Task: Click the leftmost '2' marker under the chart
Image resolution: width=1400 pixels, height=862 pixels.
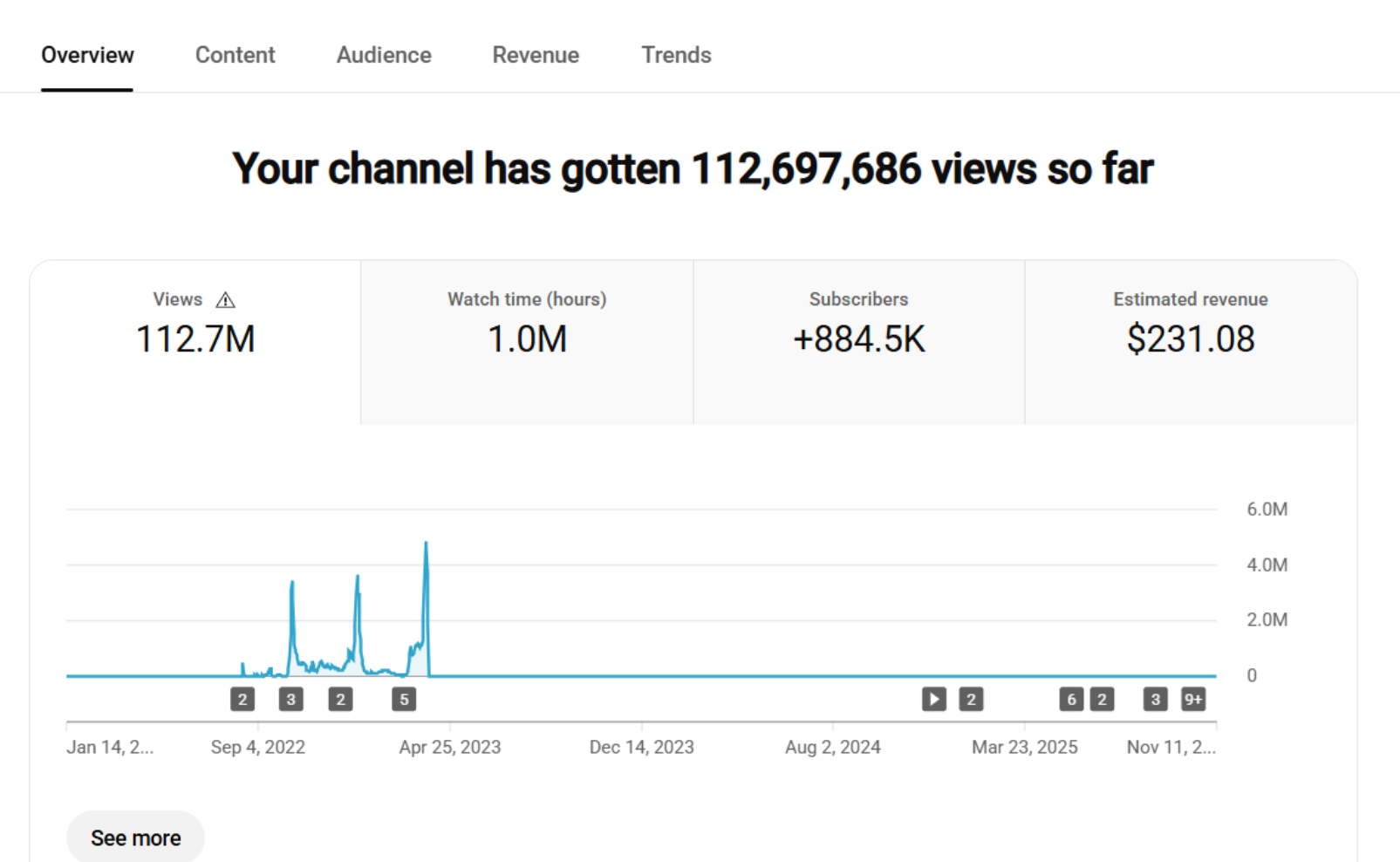Action: (242, 699)
